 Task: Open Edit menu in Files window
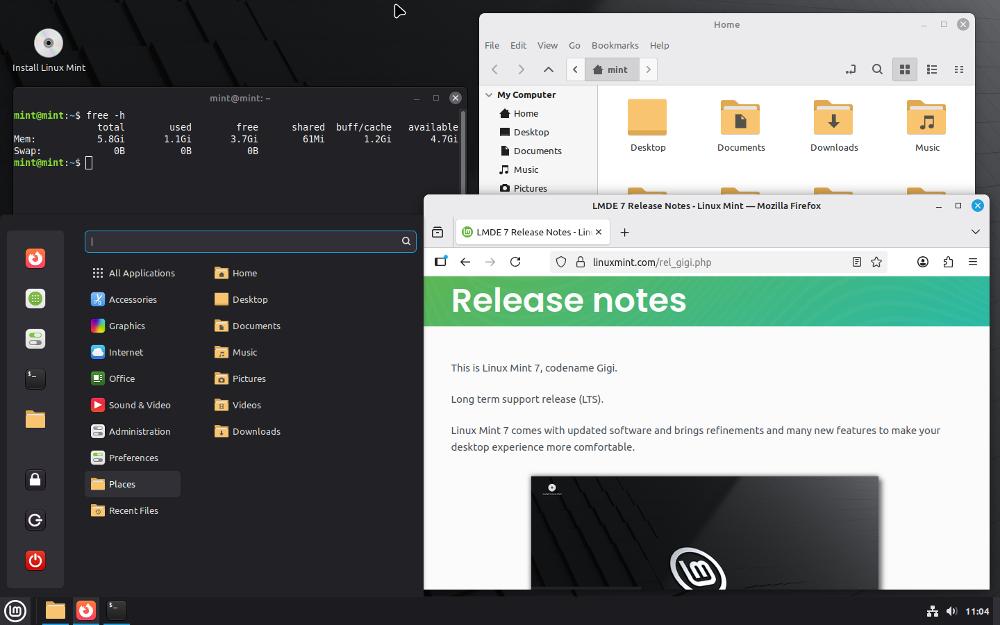[518, 46]
